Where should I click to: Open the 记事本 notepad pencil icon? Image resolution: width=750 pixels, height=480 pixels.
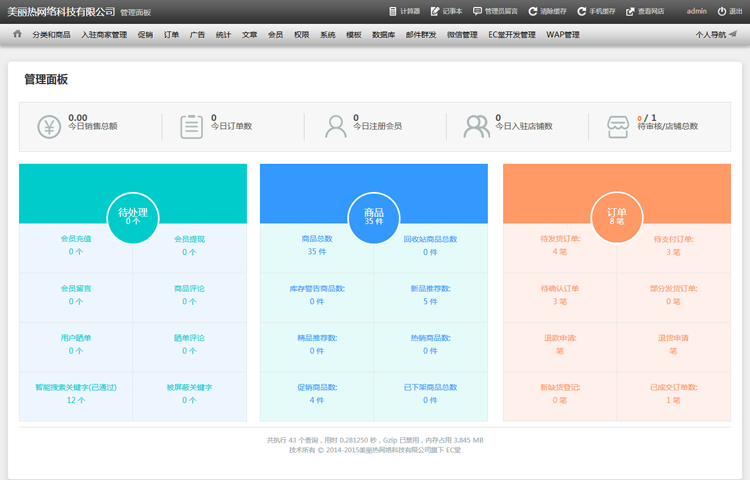(434, 11)
